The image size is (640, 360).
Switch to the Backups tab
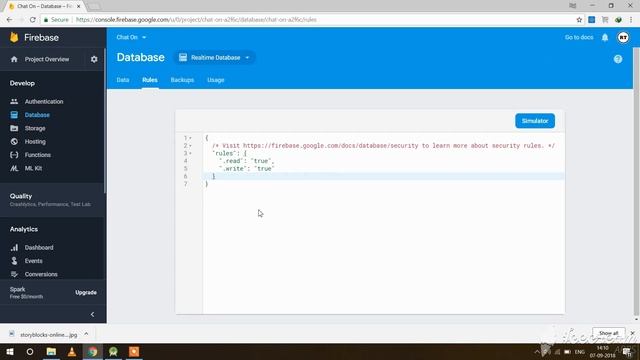(182, 80)
